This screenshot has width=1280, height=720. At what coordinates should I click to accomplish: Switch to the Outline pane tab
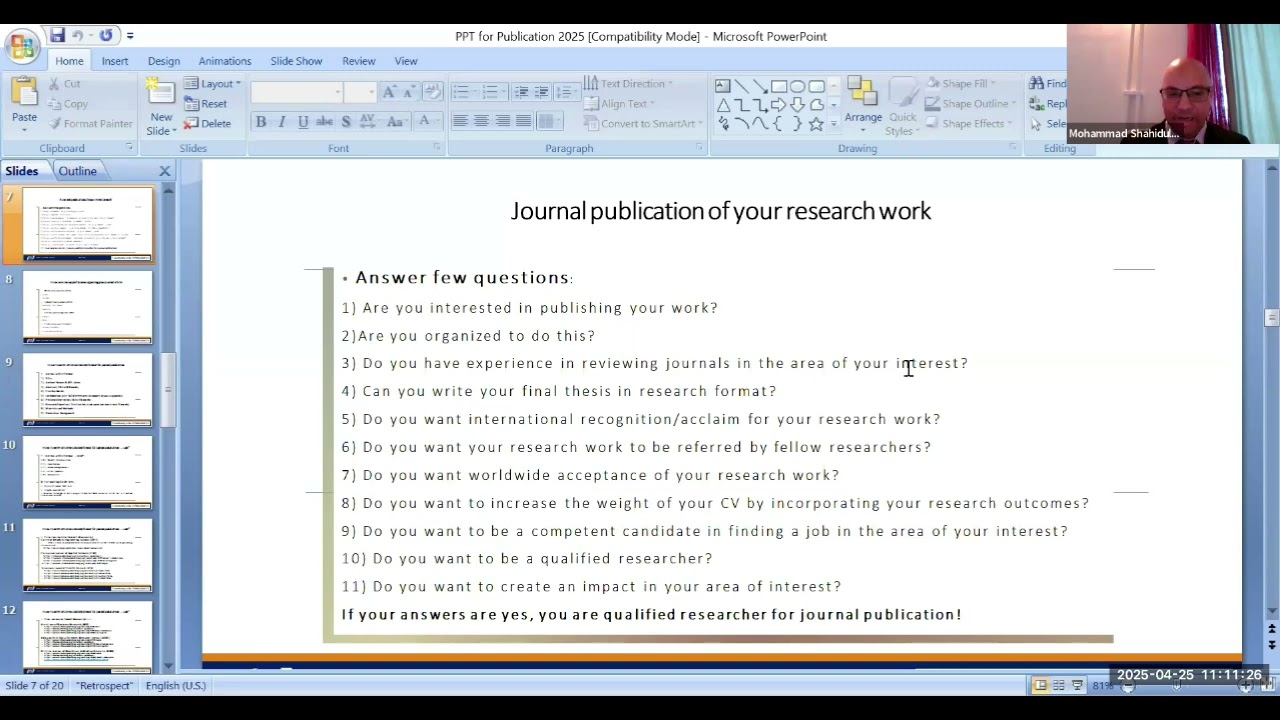[x=77, y=171]
